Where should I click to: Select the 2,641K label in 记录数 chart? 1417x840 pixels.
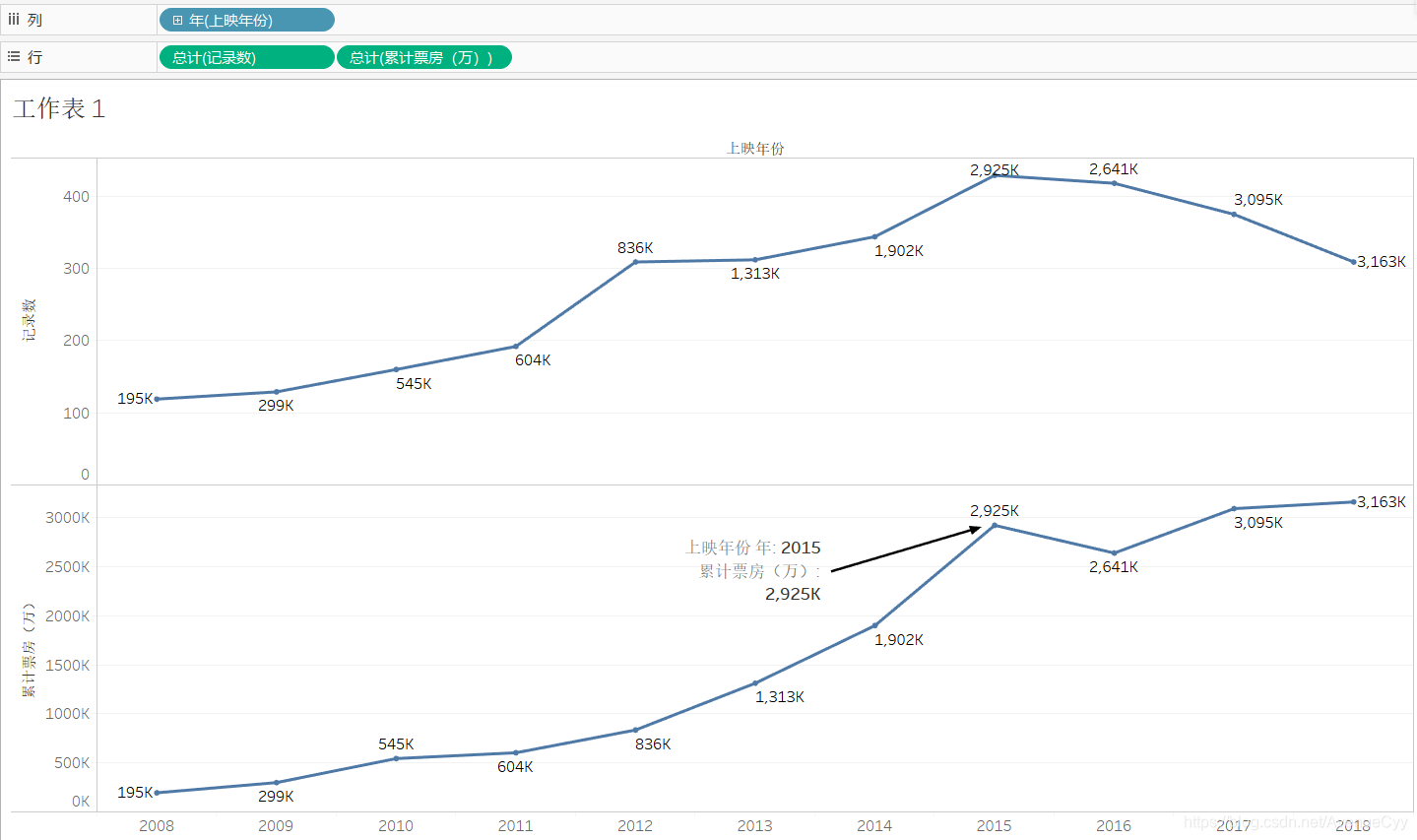click(x=1114, y=169)
